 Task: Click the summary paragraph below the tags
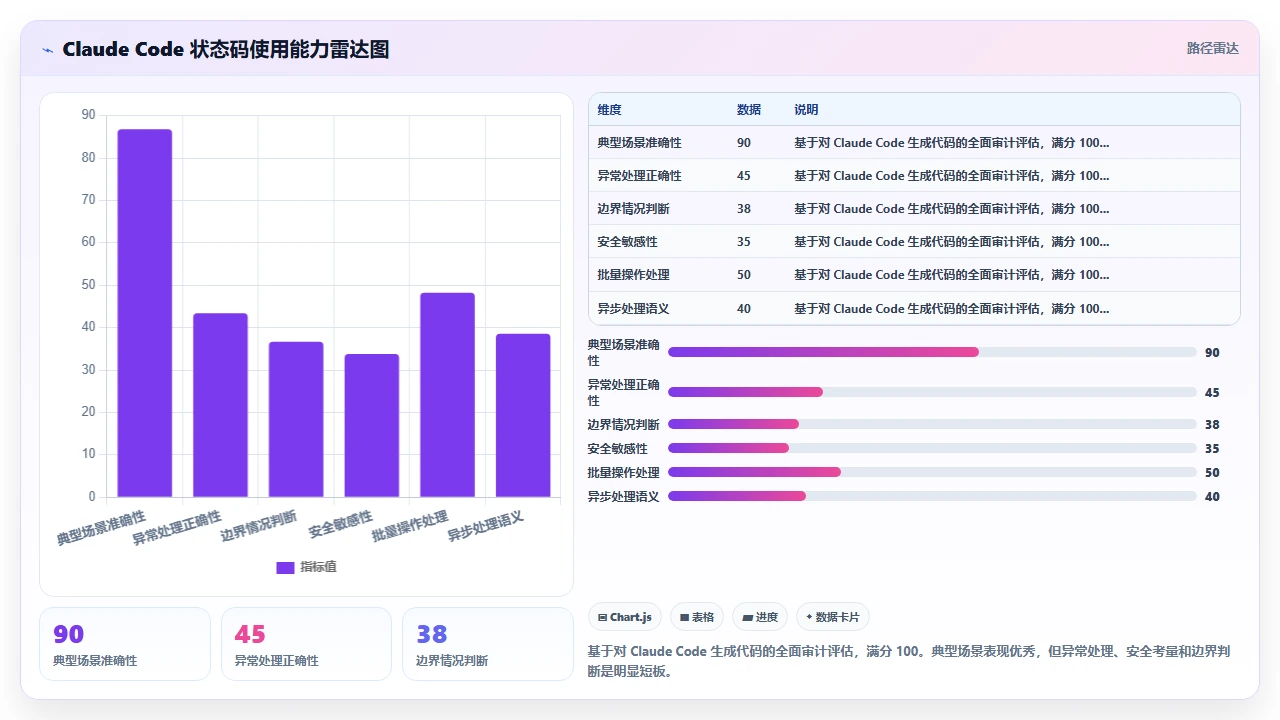tap(909, 661)
